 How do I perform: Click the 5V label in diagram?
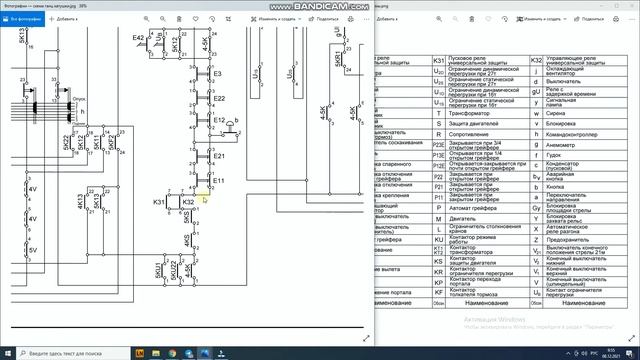[33, 250]
